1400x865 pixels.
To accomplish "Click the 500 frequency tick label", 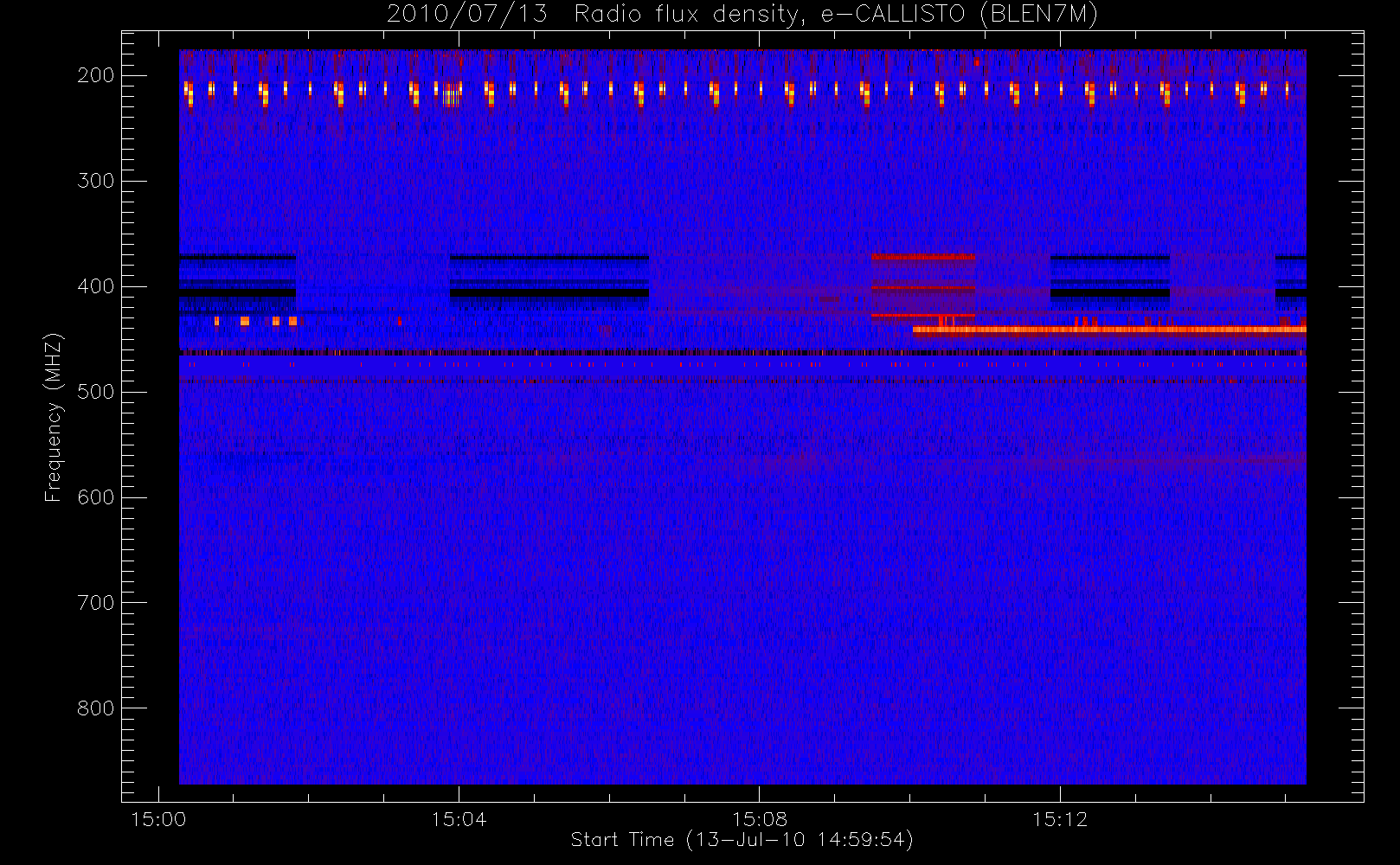I will [96, 392].
